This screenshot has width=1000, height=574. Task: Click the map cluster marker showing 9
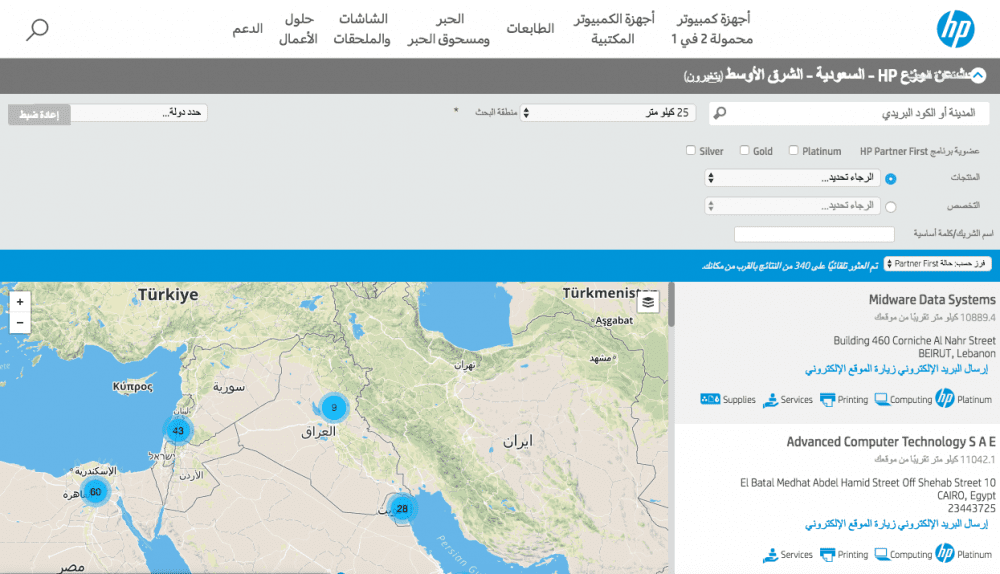[334, 408]
